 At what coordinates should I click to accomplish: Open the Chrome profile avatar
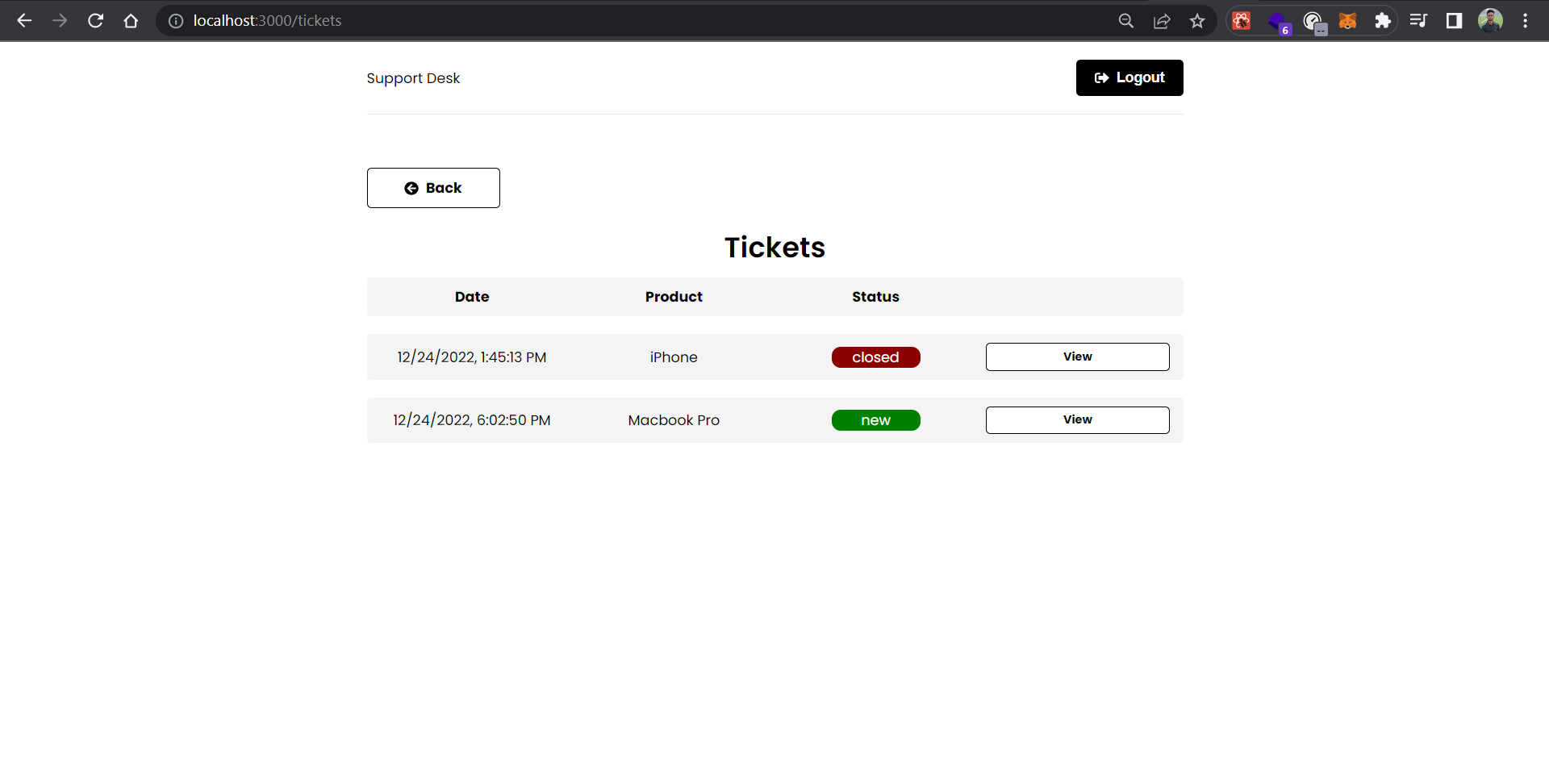[1490, 21]
